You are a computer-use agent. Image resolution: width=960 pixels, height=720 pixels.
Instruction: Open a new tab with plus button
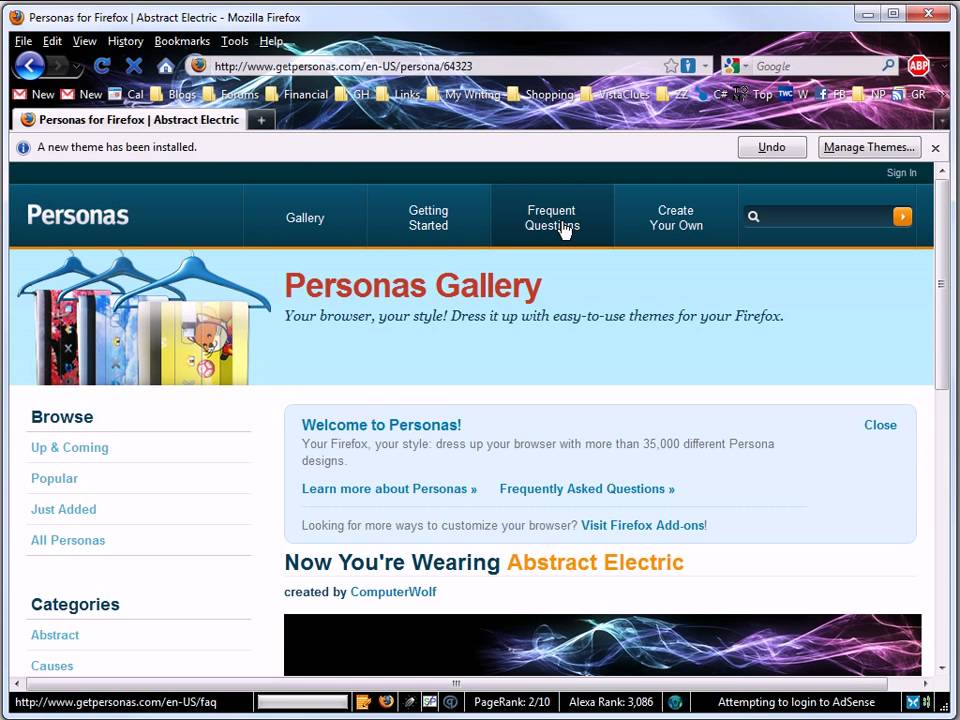click(261, 121)
